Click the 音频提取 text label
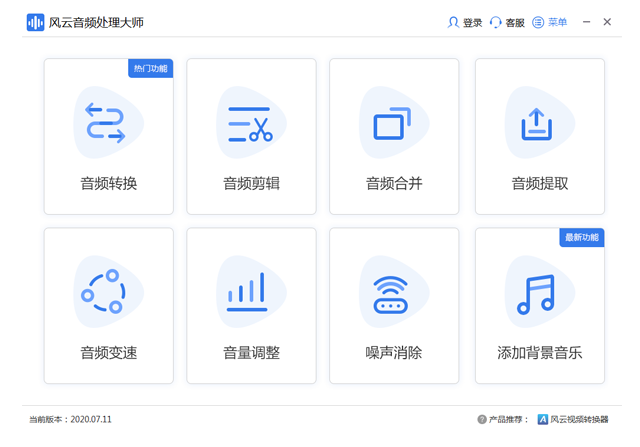This screenshot has width=640, height=447. [540, 183]
